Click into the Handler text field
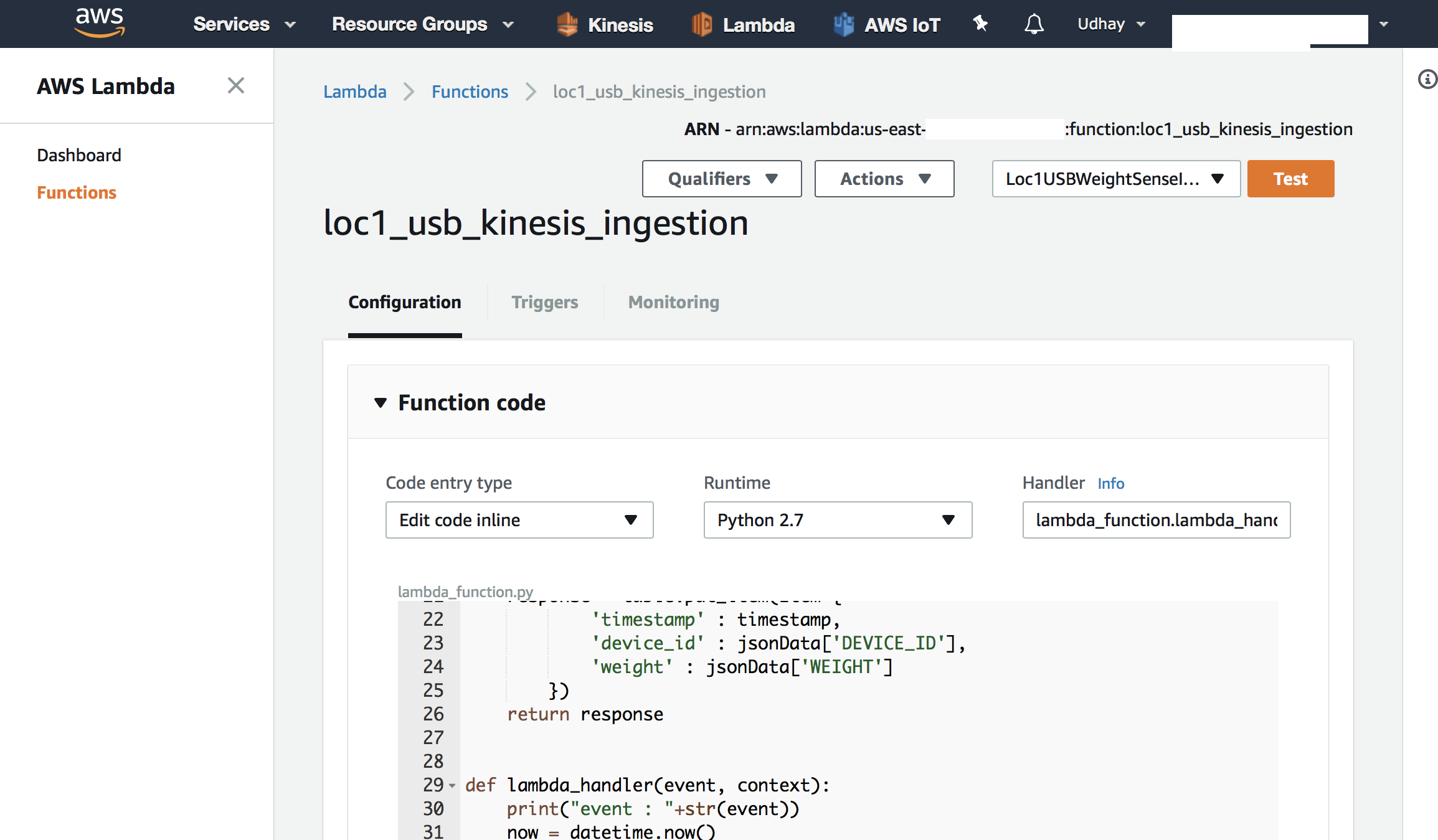 coord(1155,520)
